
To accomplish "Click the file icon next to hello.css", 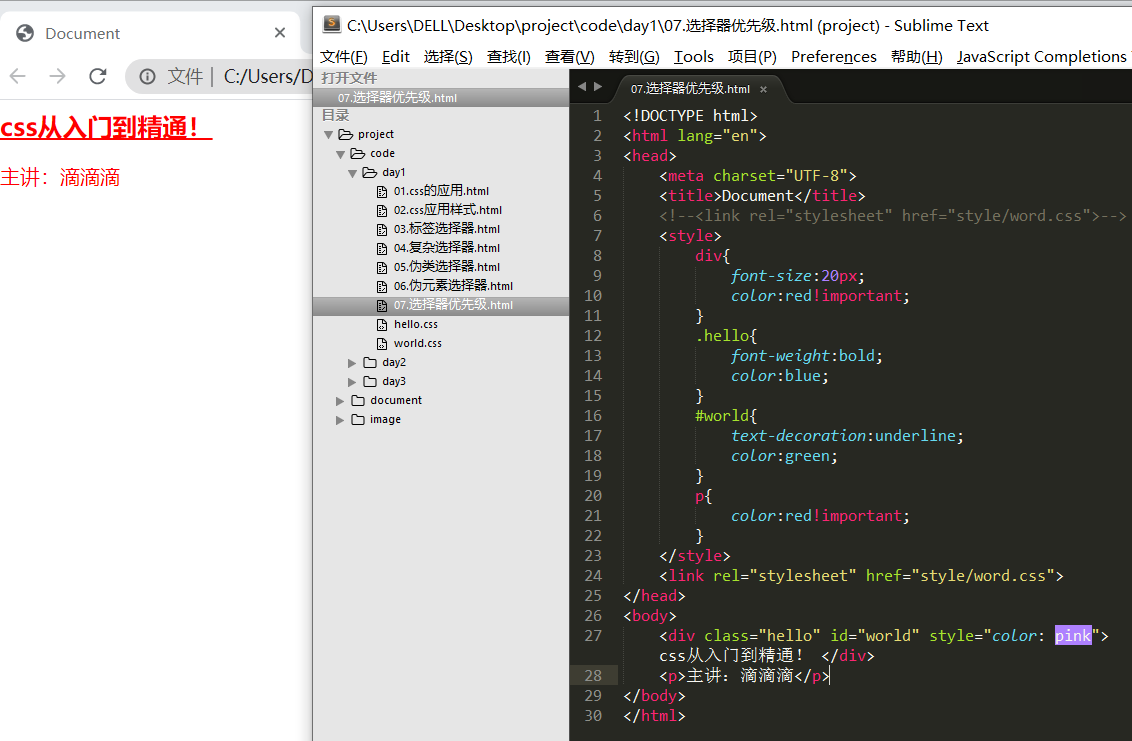I will [x=380, y=324].
